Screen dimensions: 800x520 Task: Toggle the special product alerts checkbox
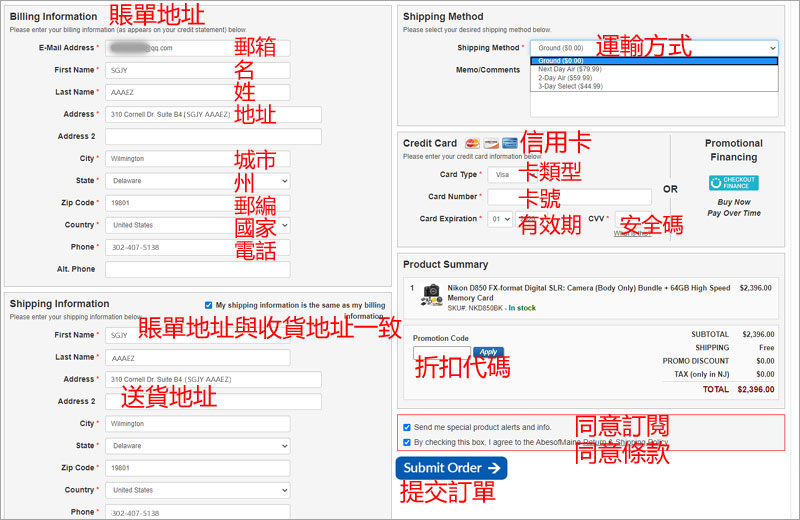pyautogui.click(x=407, y=426)
